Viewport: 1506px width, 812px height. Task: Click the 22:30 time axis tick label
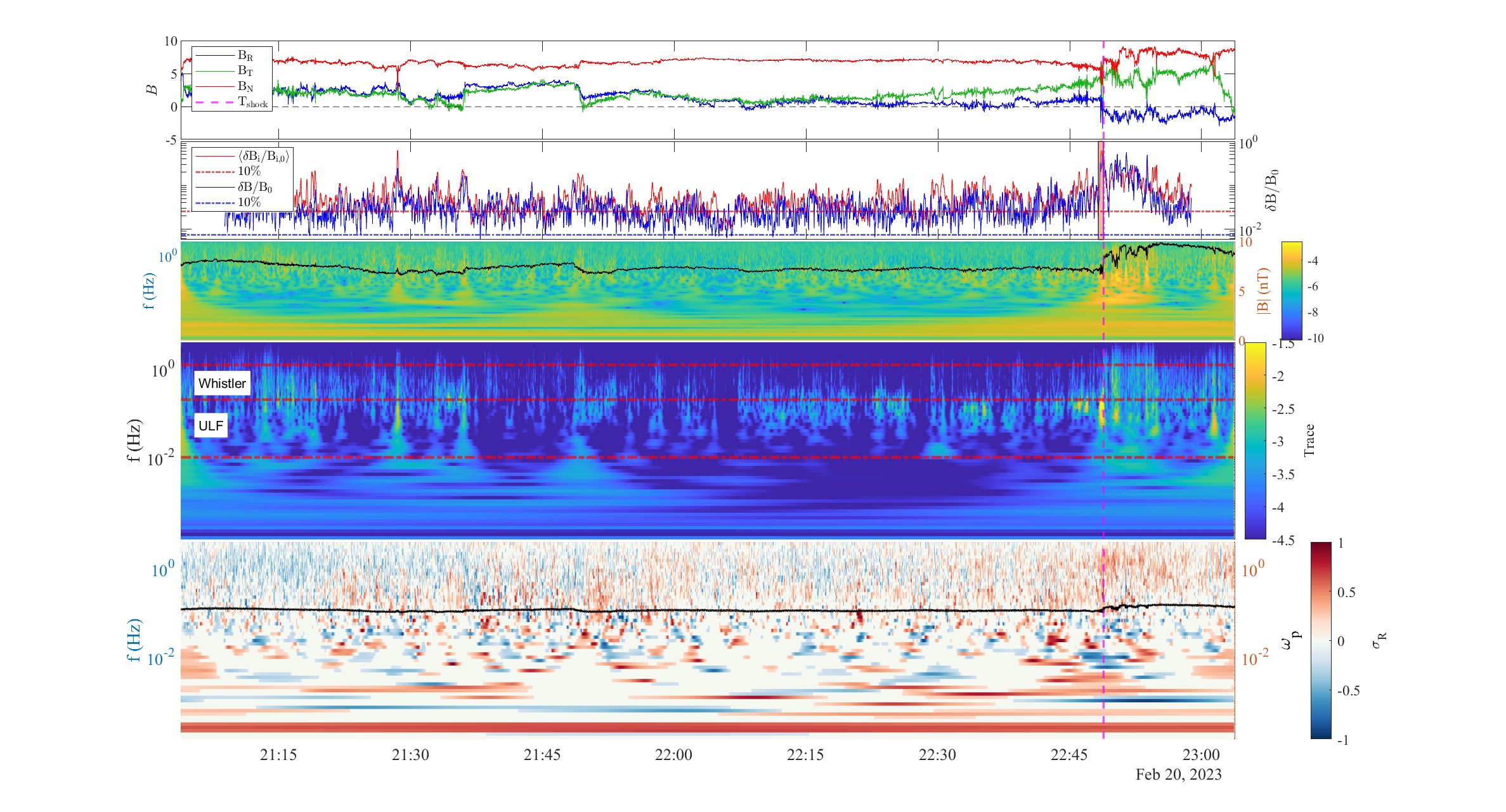coord(937,755)
